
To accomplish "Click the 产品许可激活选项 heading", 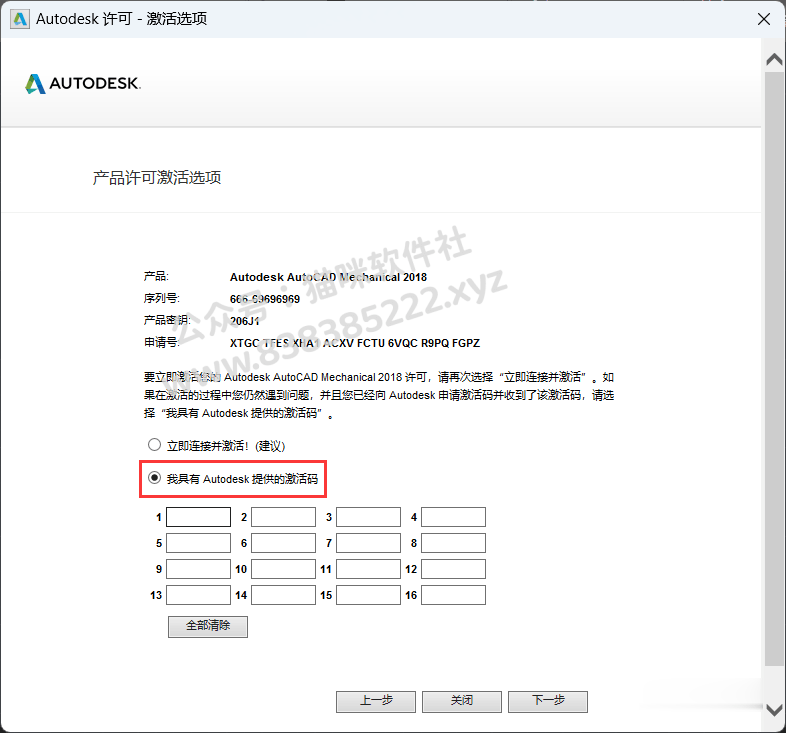I will [x=157, y=177].
